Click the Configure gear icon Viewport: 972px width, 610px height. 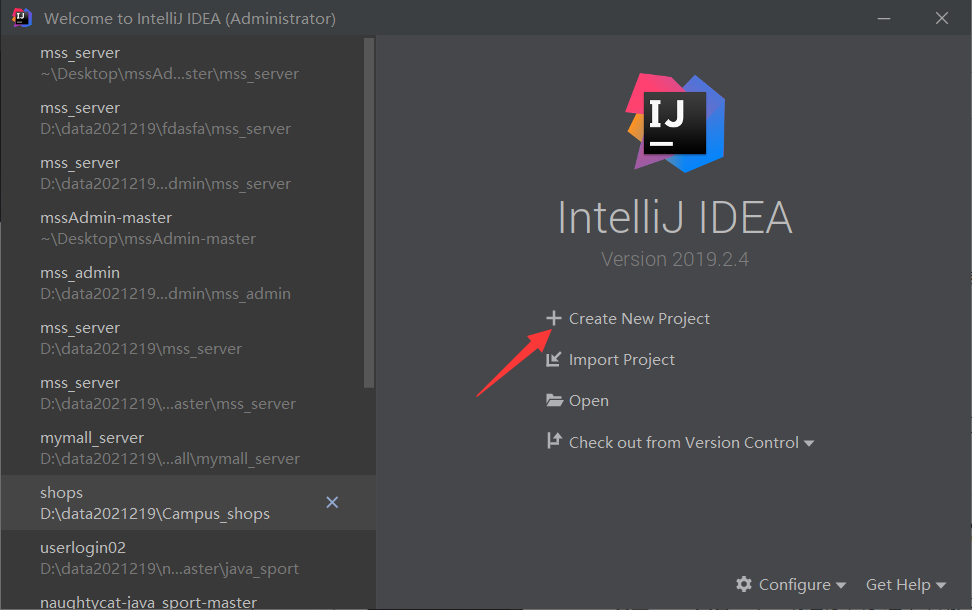[744, 584]
